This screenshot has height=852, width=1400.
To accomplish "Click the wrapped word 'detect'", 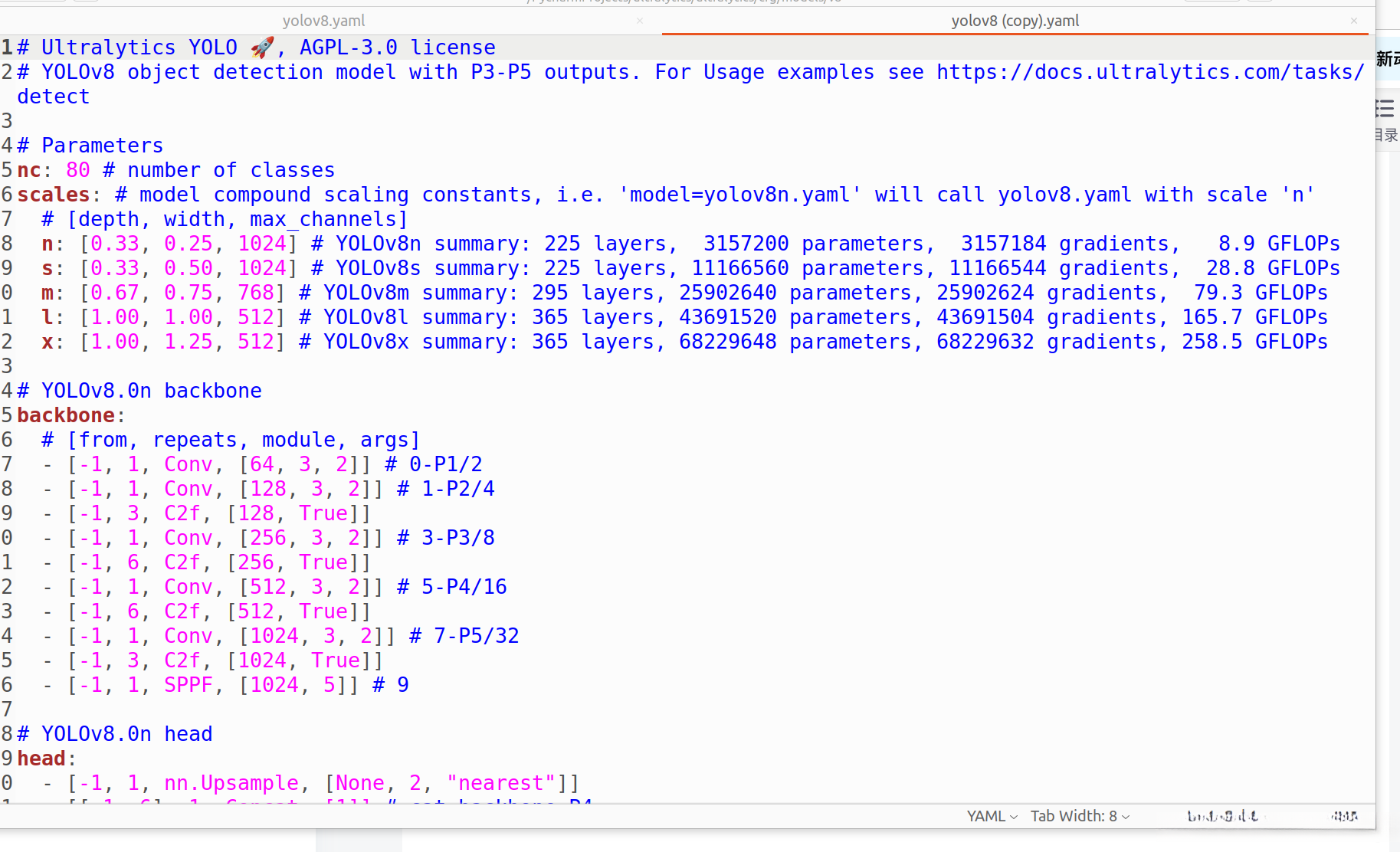I will (x=54, y=97).
